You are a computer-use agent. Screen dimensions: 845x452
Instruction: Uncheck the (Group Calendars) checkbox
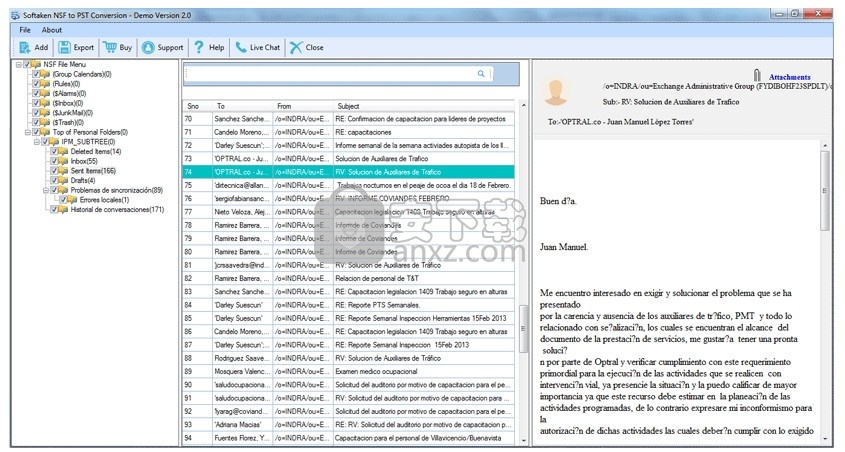coord(36,74)
